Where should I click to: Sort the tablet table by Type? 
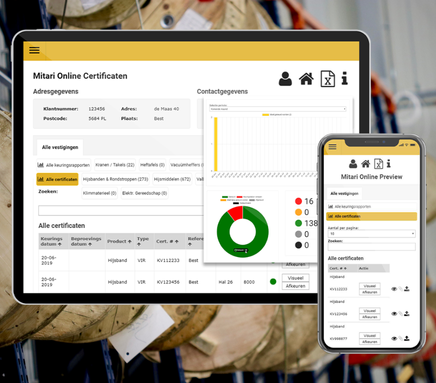click(x=143, y=241)
